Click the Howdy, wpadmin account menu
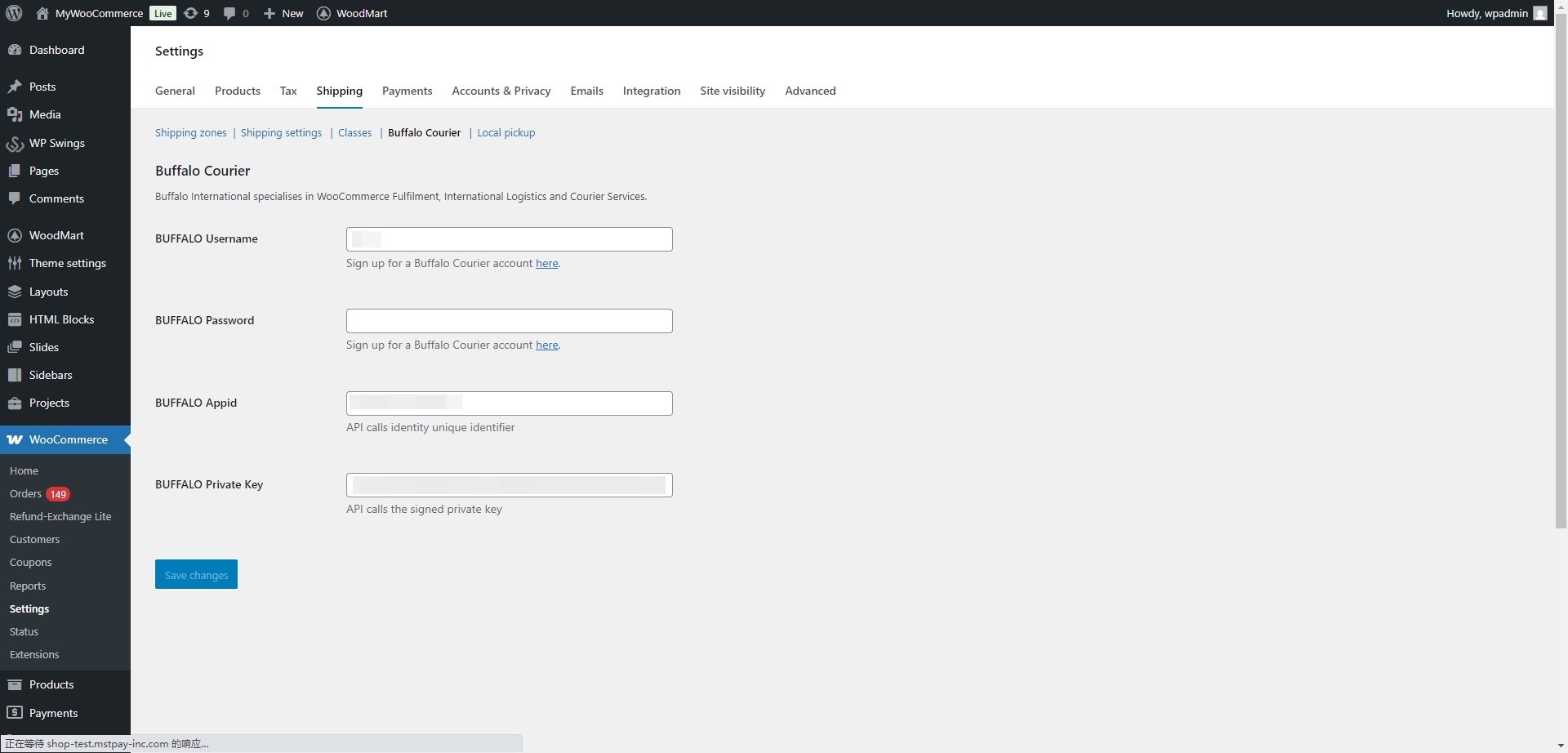Viewport: 1568px width, 753px height. [1496, 13]
